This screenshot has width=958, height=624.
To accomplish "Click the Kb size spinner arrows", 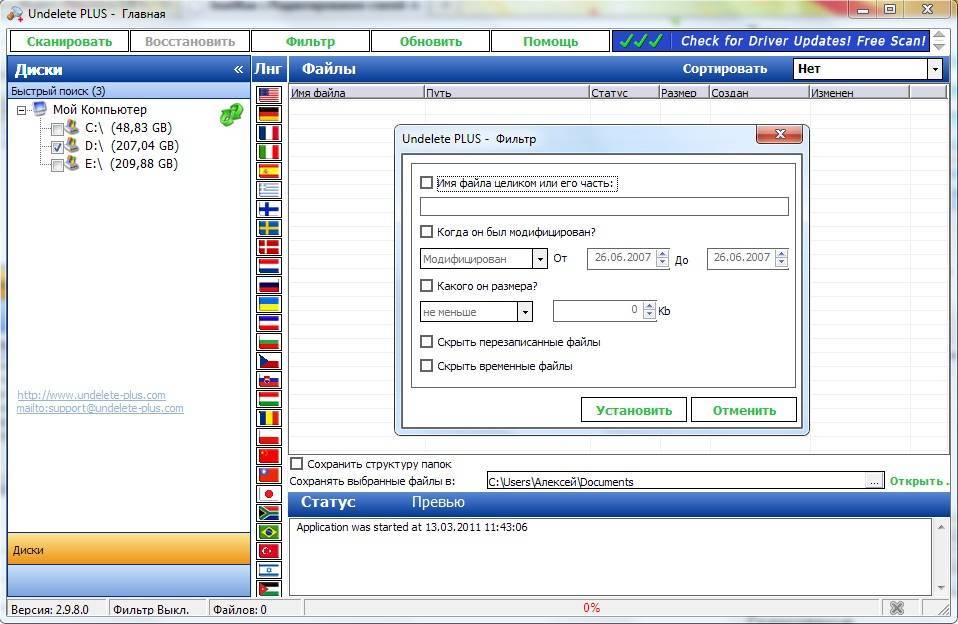I will click(x=649, y=311).
